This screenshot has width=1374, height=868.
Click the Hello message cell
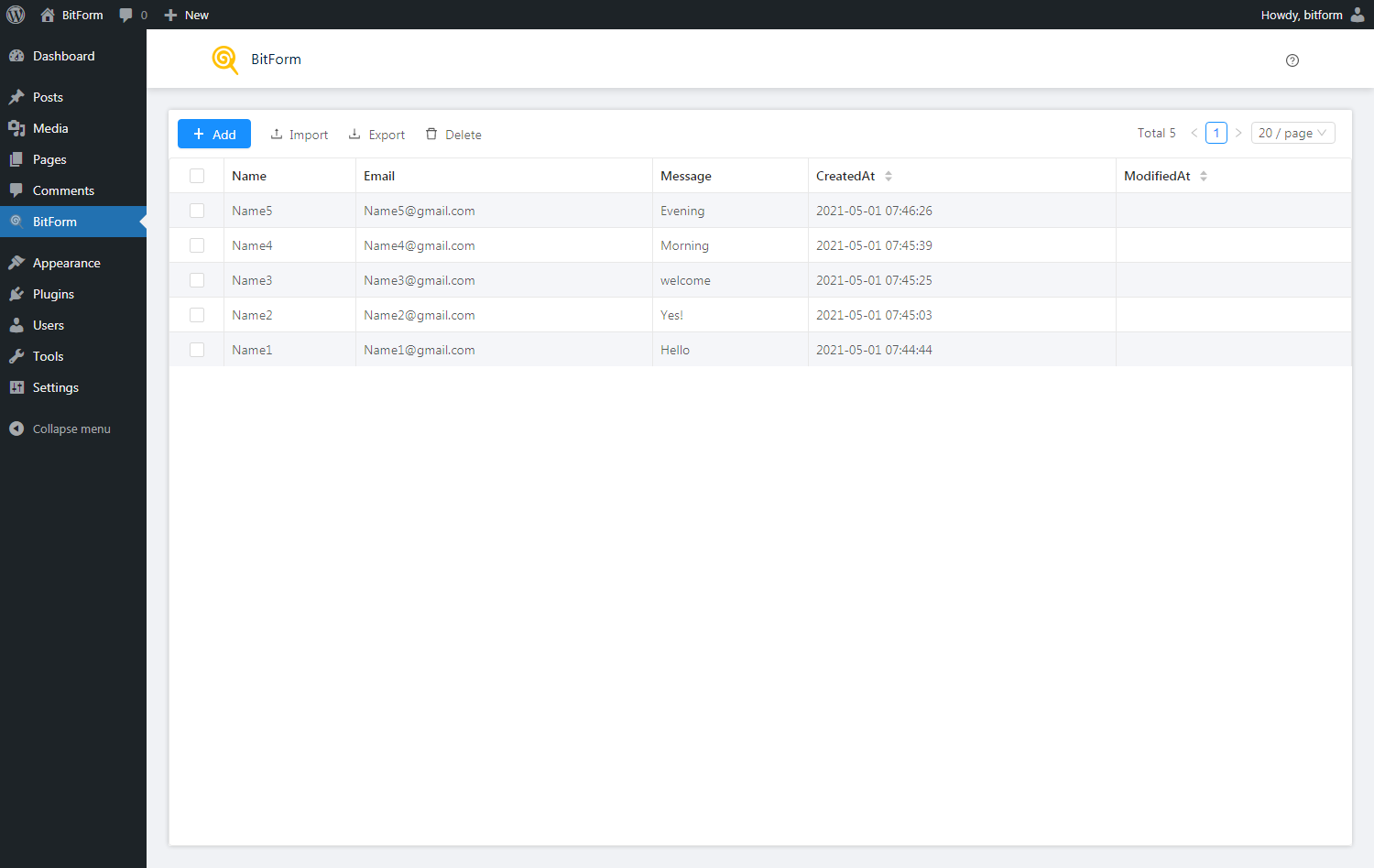tap(730, 350)
